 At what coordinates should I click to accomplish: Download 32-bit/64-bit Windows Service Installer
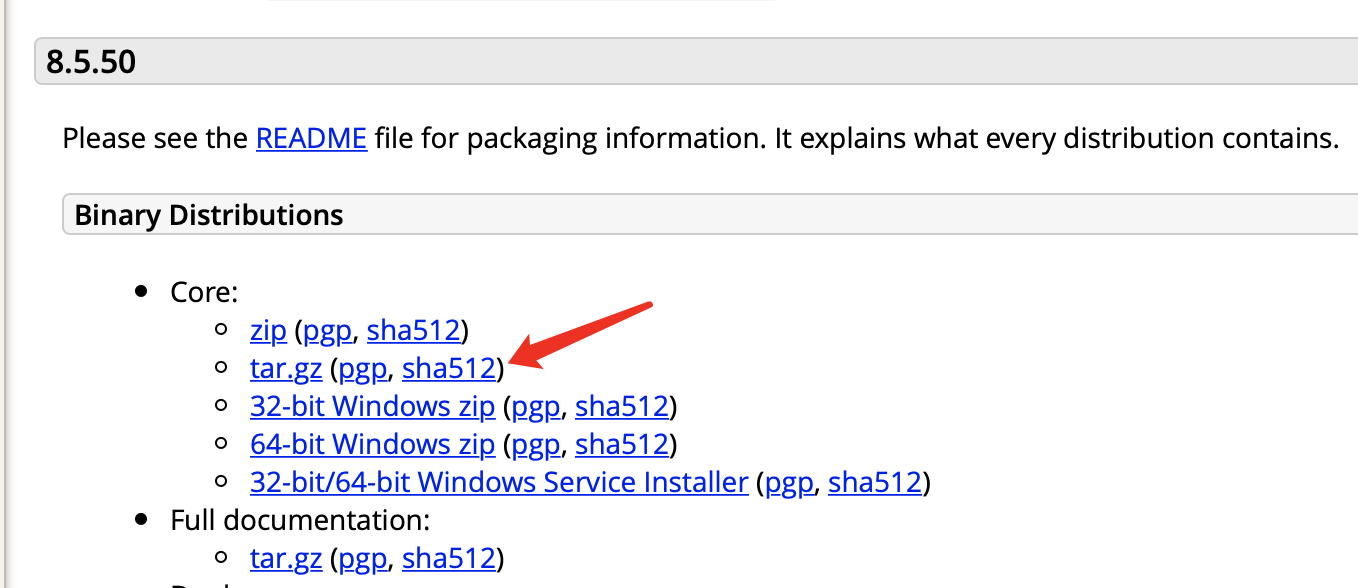pyautogui.click(x=499, y=483)
